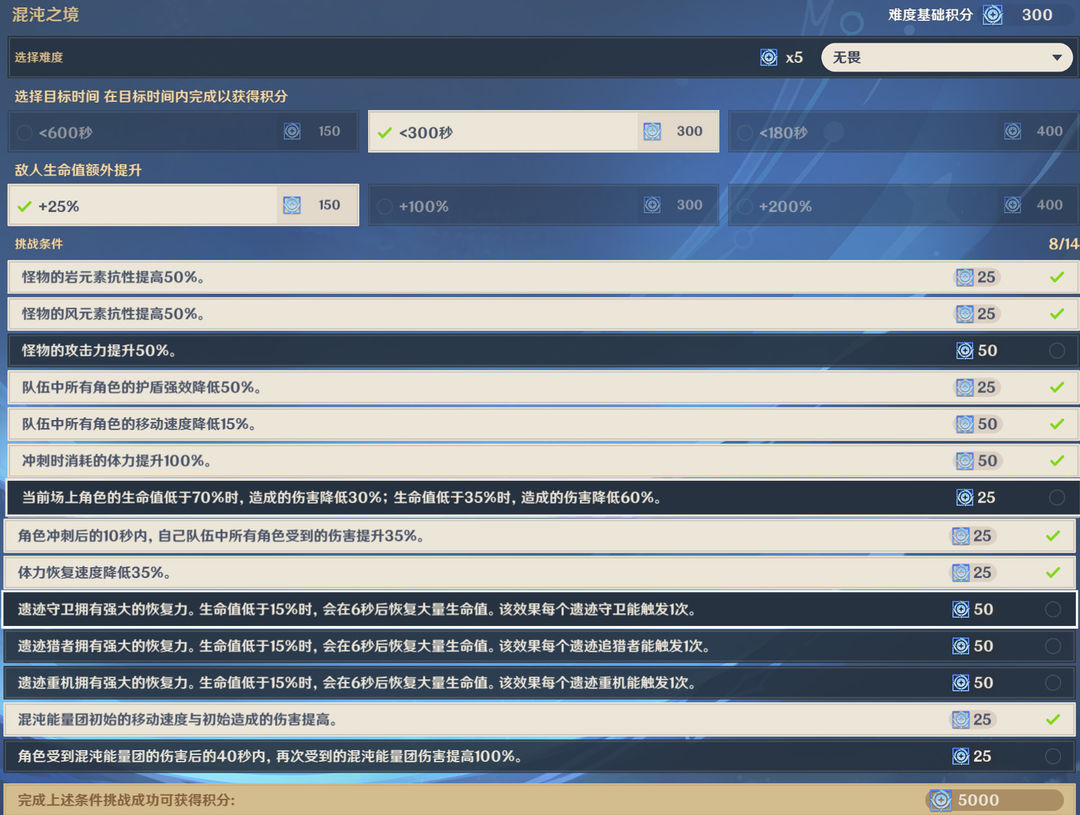This screenshot has width=1080, height=815.
Task: Select the <300秒 target time option
Action: pos(543,131)
